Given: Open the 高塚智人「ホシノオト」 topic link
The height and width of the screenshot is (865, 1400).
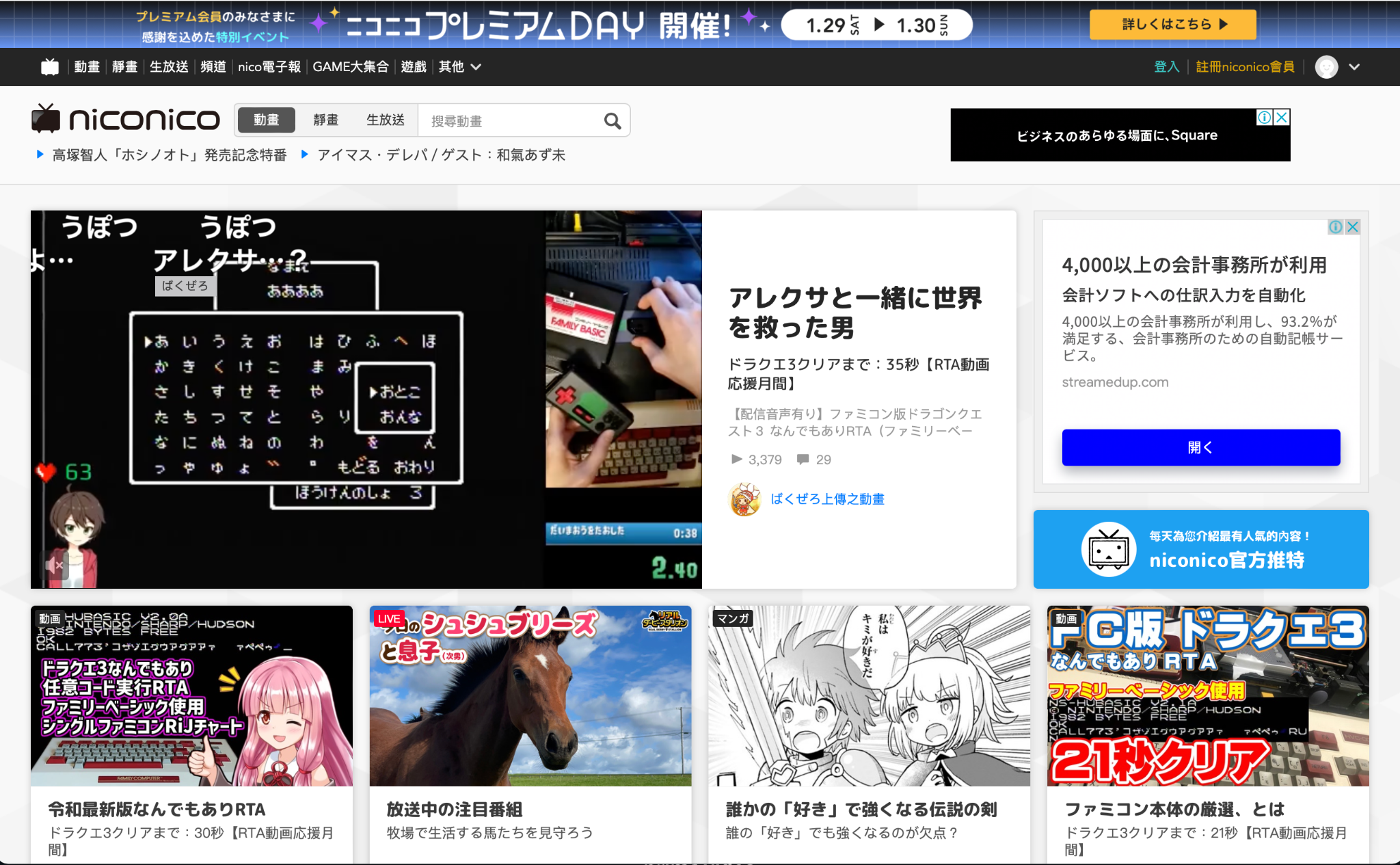Looking at the screenshot, I should [x=169, y=155].
